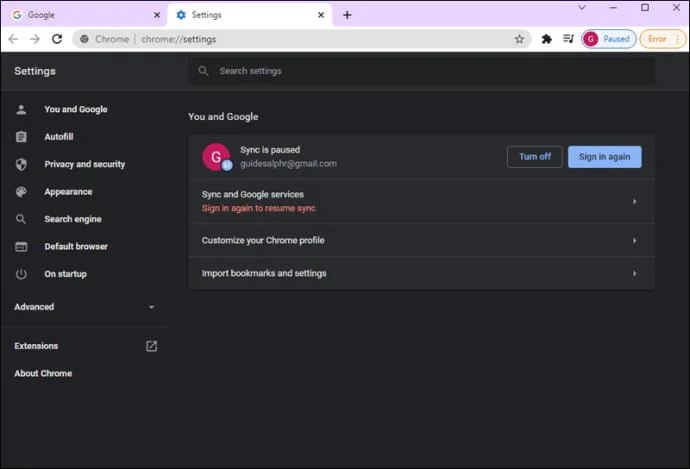Close the Google tab

(157, 15)
